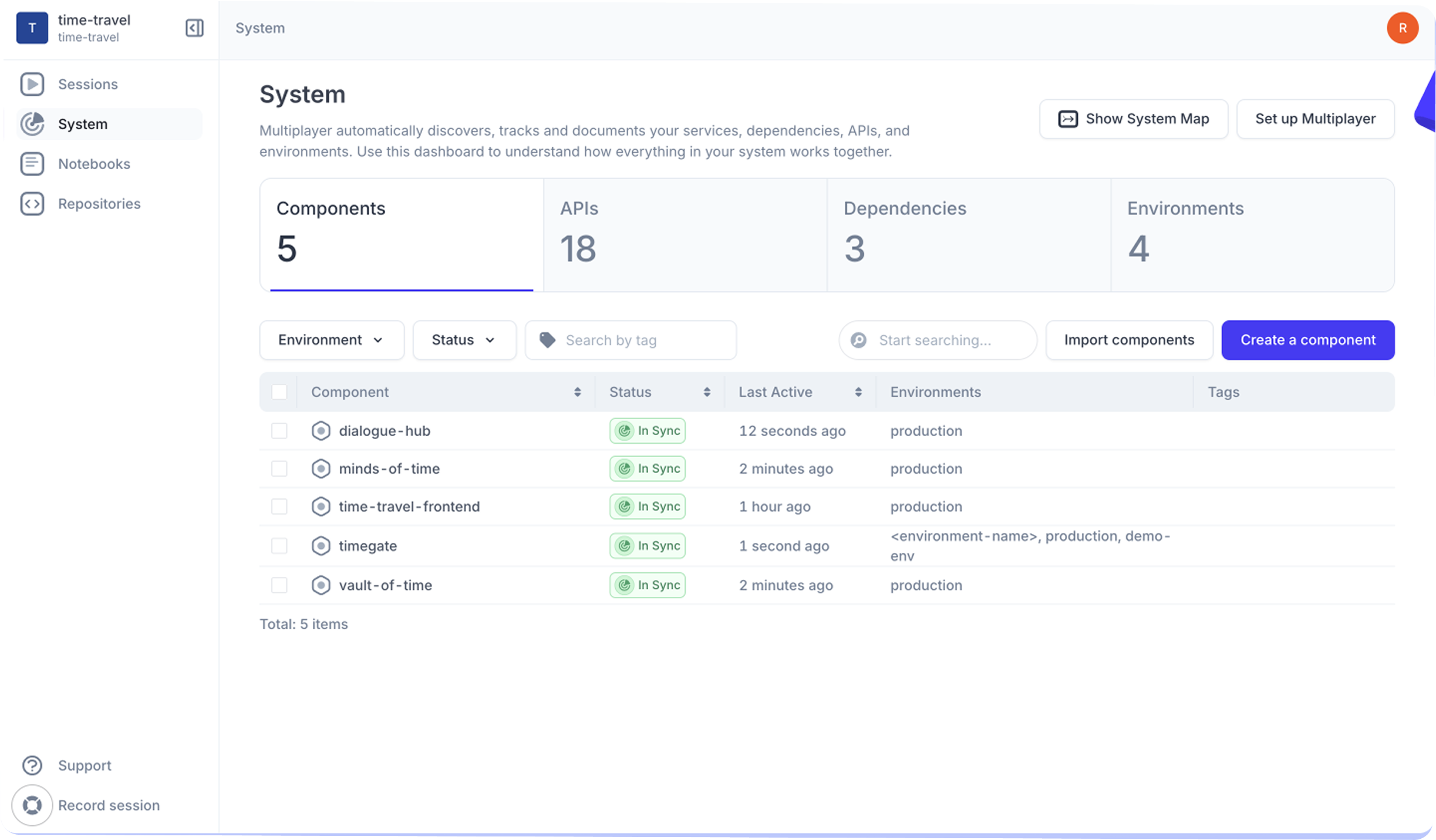Click timegate environments cell with demo-env

click(x=1030, y=546)
